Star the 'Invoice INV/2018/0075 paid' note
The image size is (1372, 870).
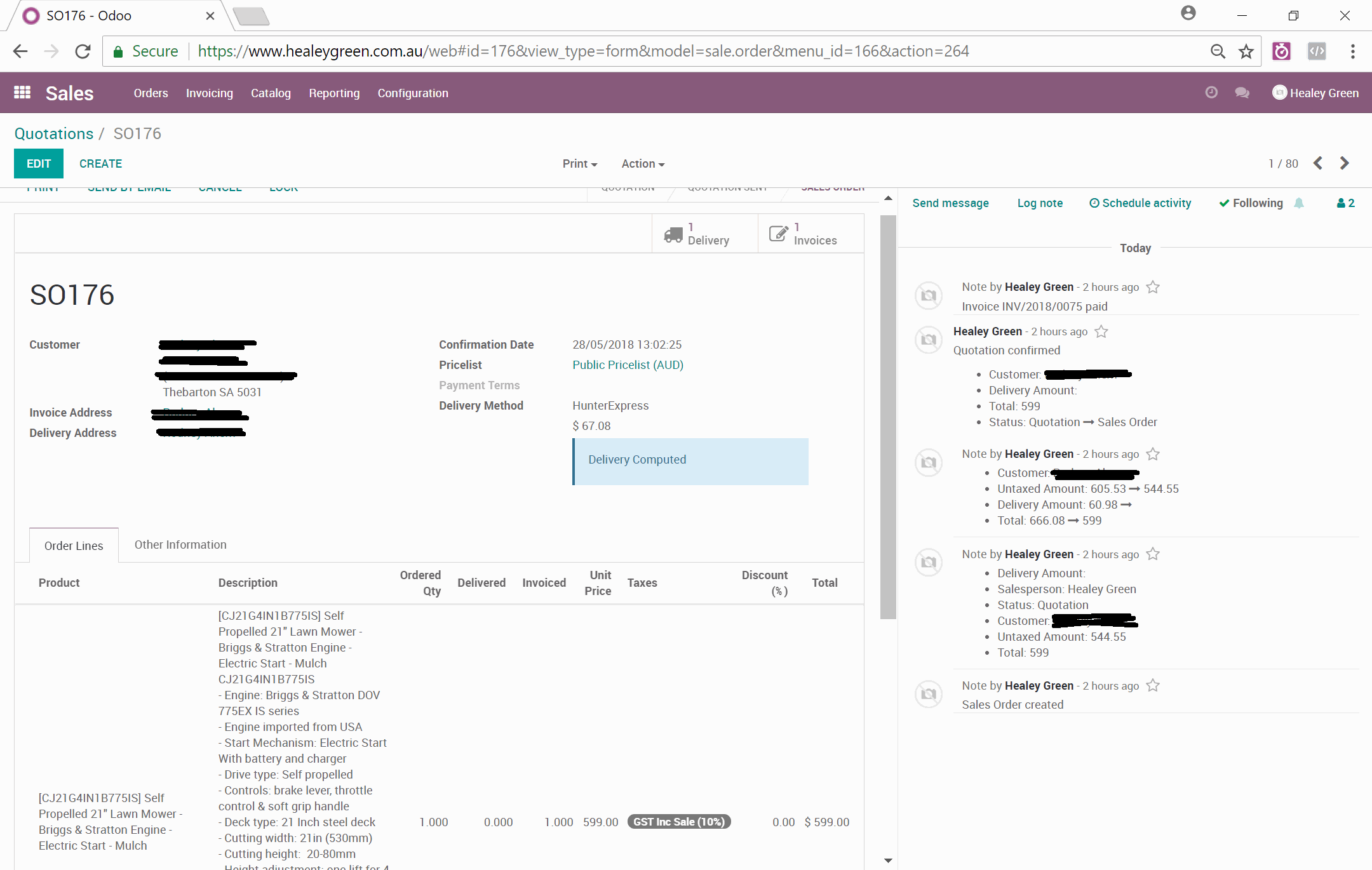pyautogui.click(x=1153, y=287)
